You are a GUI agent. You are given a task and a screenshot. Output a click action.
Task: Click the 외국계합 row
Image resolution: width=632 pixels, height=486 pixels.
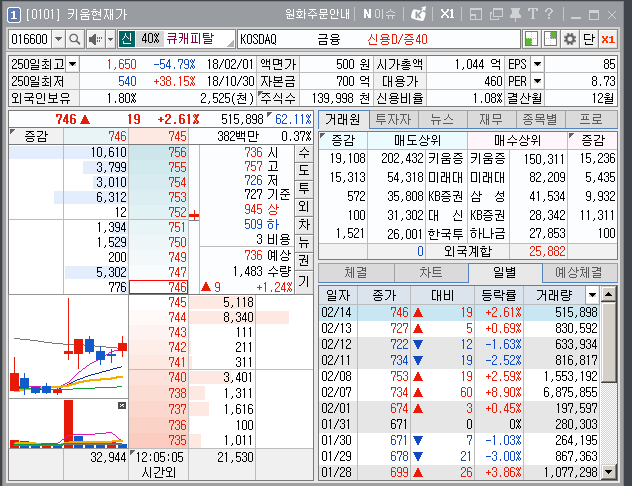click(x=468, y=251)
